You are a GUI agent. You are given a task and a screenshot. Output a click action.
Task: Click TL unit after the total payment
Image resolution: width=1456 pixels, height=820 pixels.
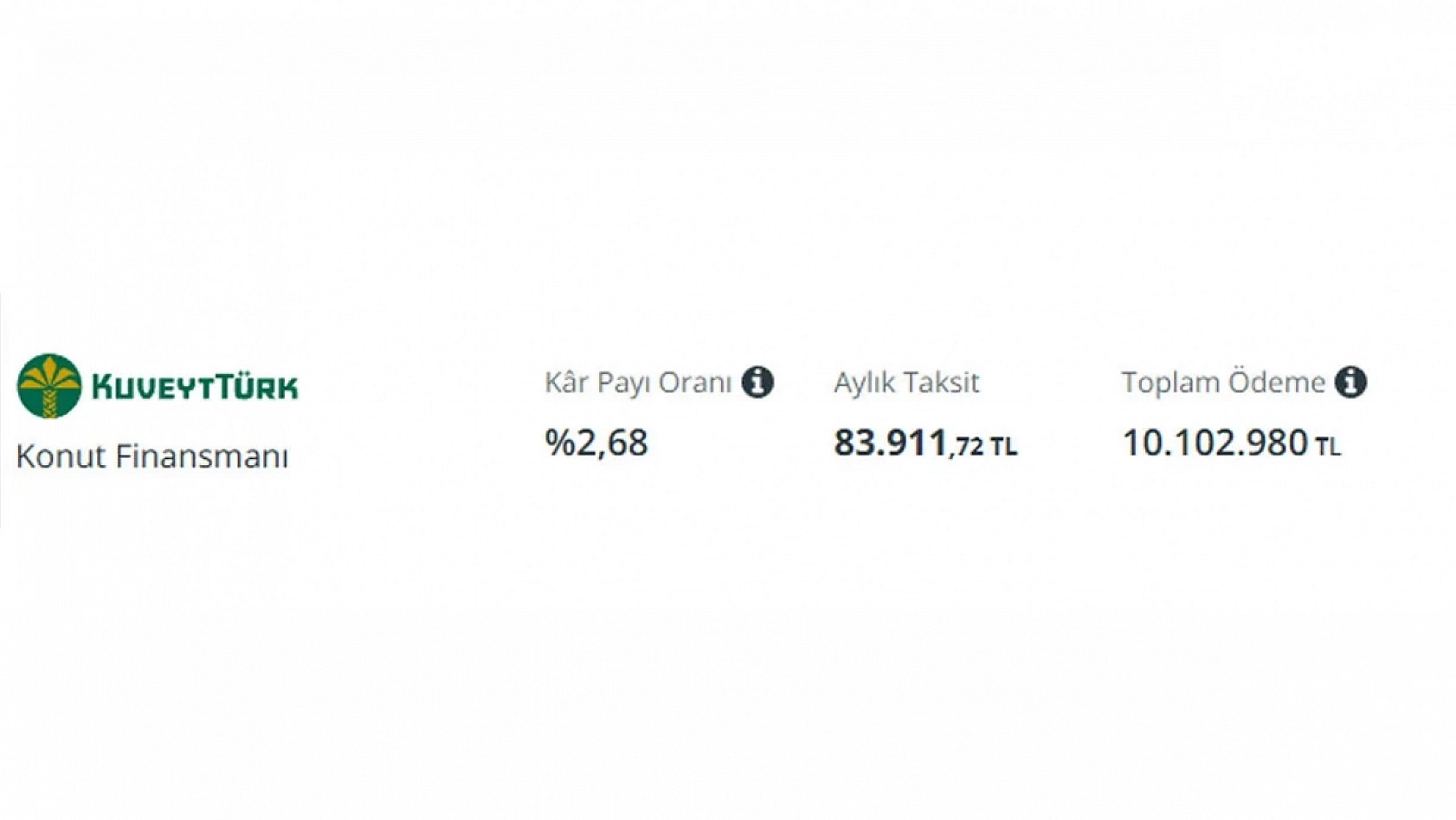(1328, 447)
